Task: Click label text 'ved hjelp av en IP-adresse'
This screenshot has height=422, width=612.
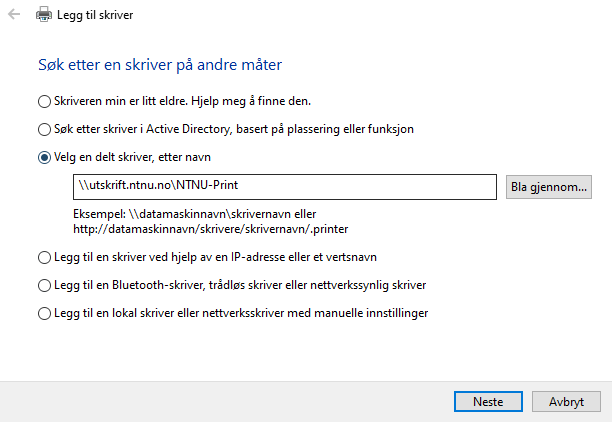Action: (x=228, y=257)
